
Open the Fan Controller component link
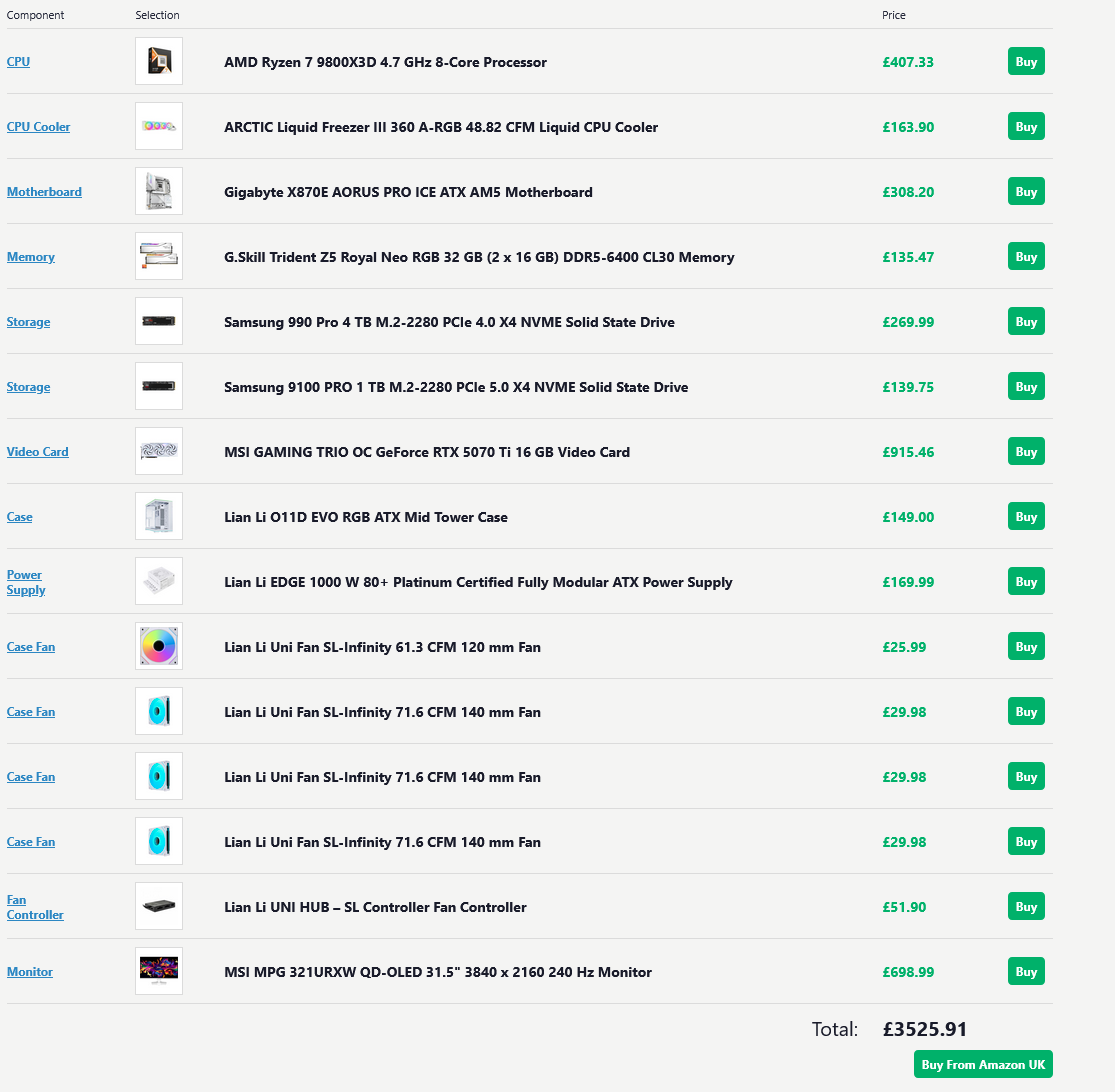click(x=35, y=907)
